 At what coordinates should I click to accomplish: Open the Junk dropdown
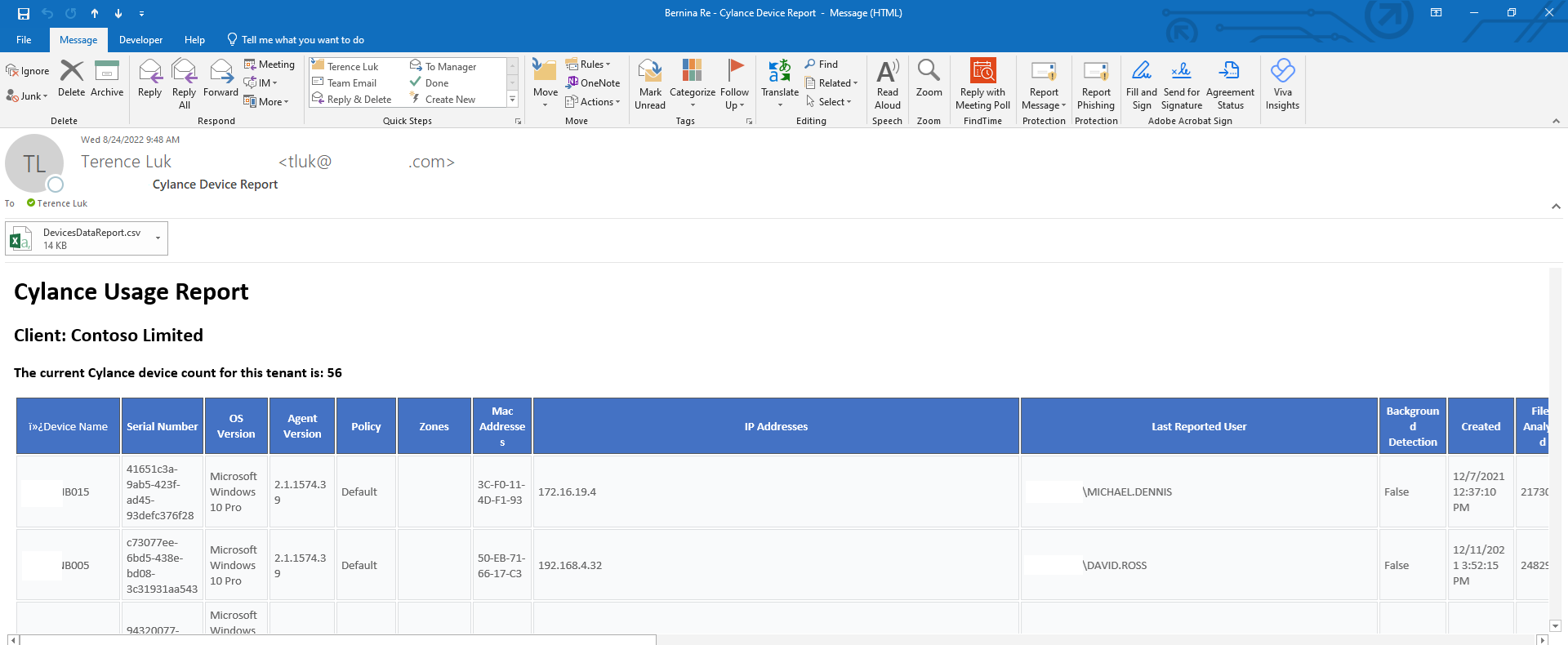(27, 96)
